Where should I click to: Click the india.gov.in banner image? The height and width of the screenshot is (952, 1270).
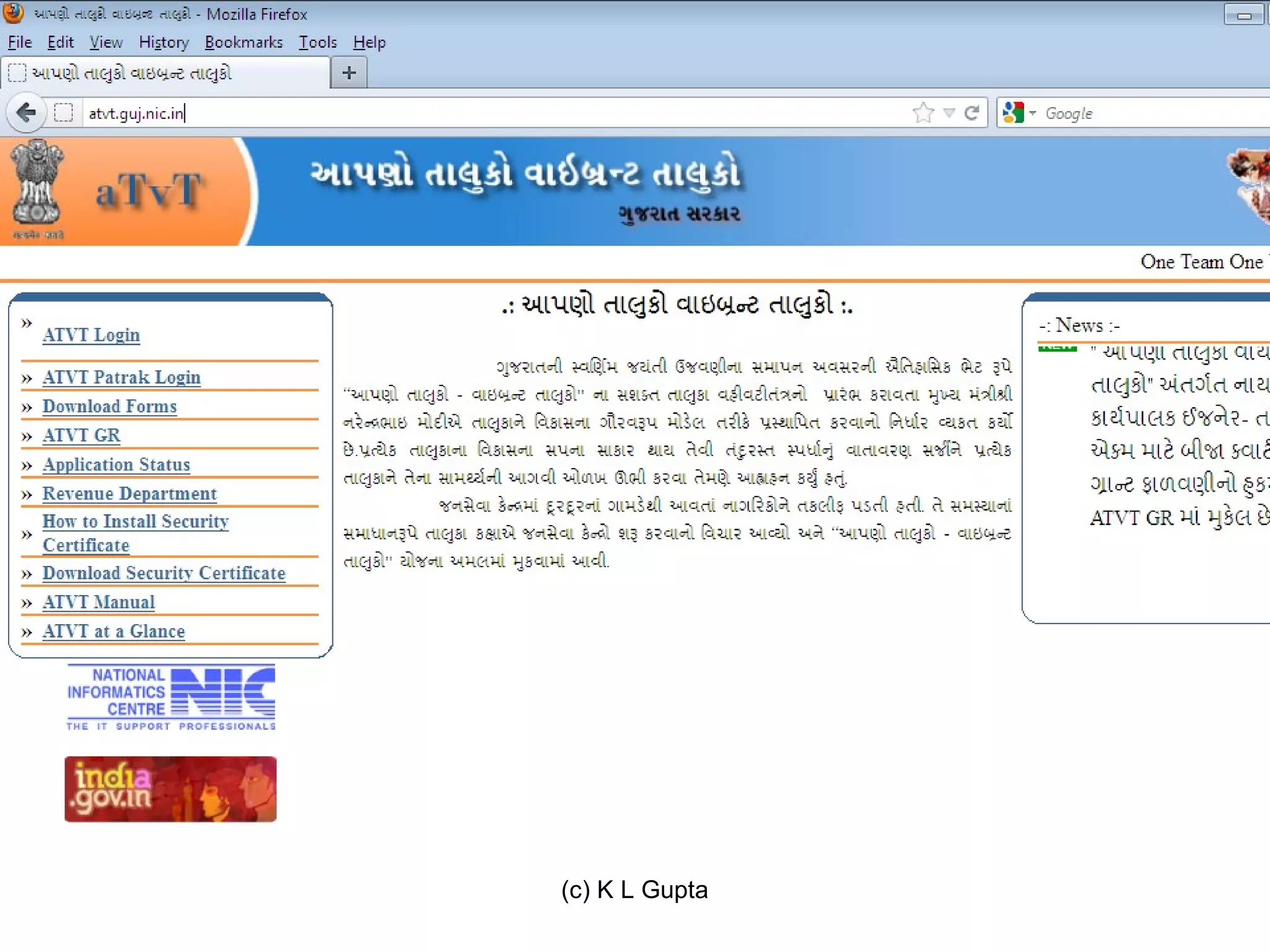click(171, 789)
